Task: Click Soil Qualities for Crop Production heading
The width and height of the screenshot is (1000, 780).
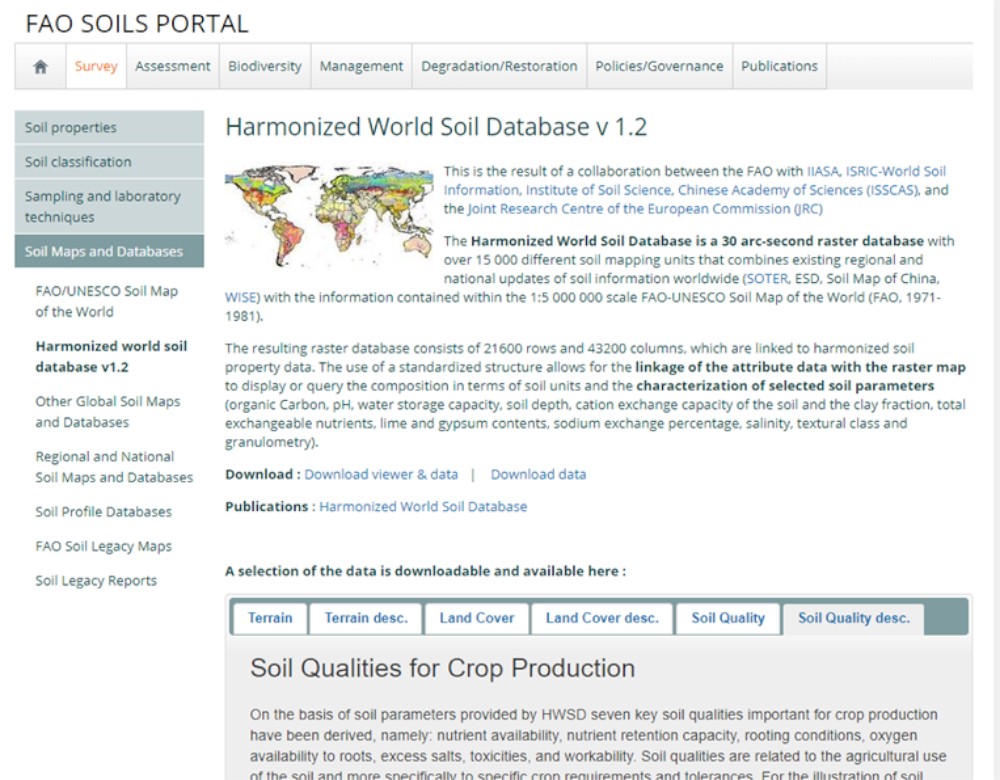Action: [x=442, y=668]
